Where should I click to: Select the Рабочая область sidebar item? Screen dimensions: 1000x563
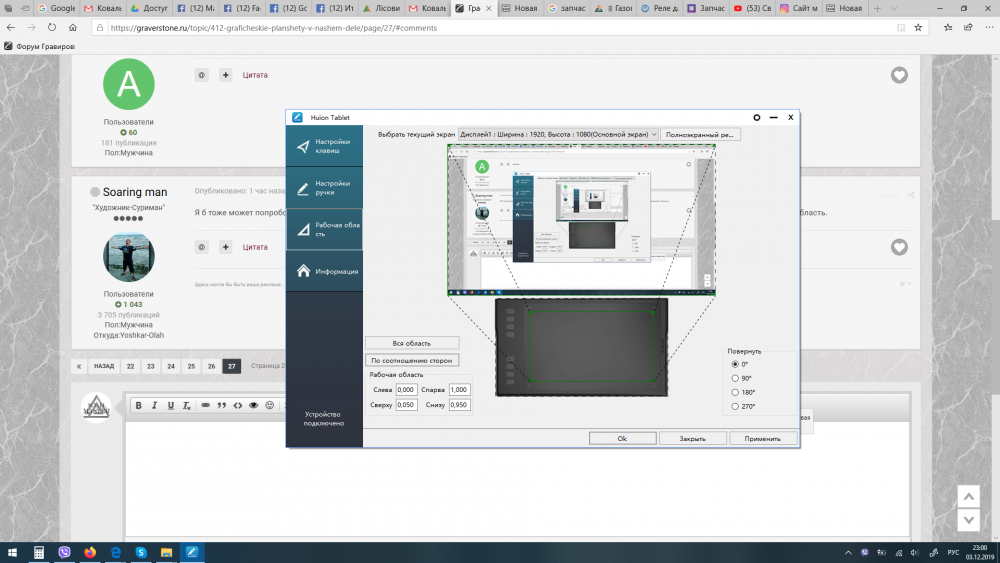pyautogui.click(x=324, y=230)
